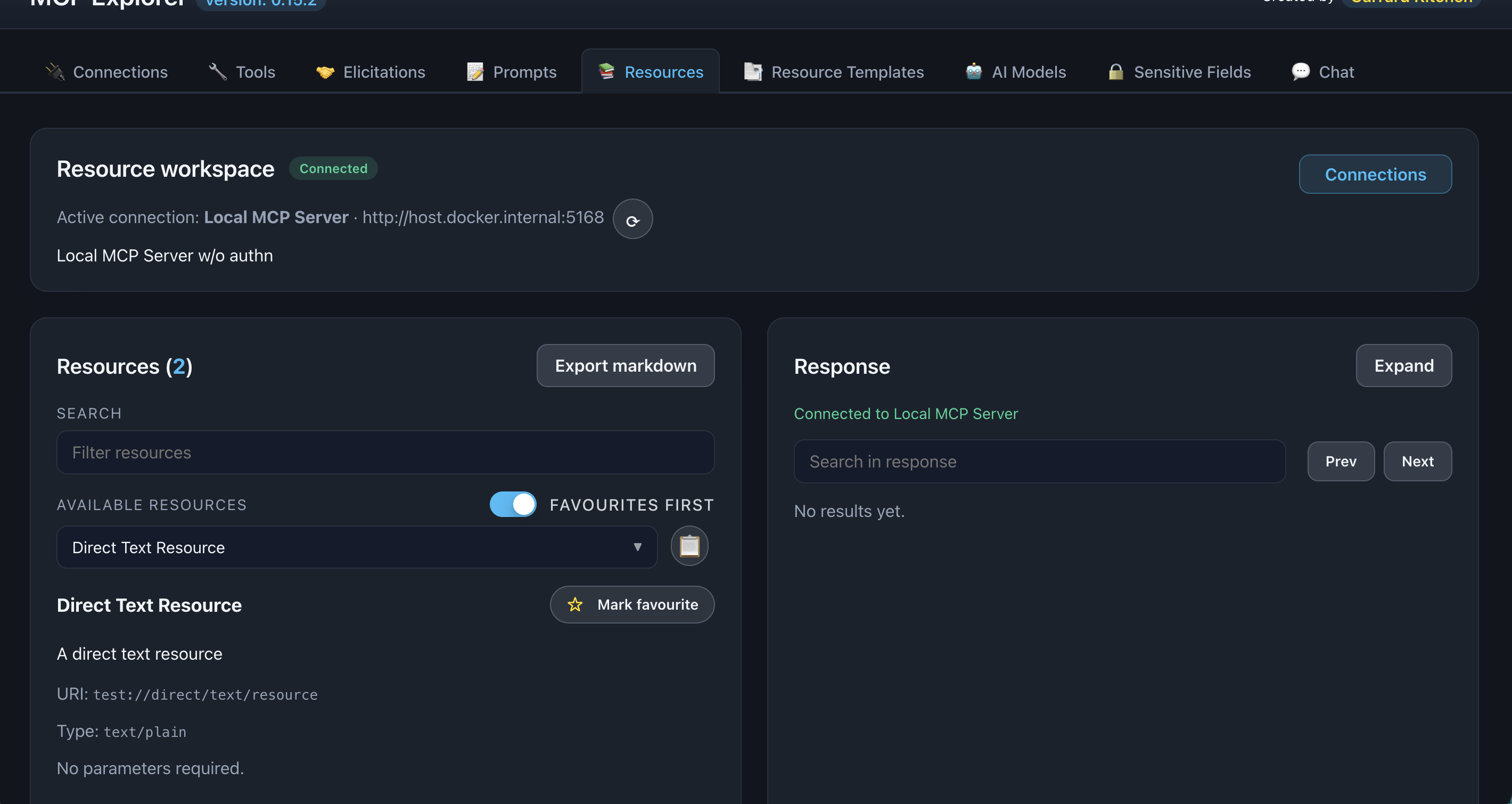The height and width of the screenshot is (804, 1512).
Task: Click the star in Mark favourite button
Action: [x=575, y=604]
